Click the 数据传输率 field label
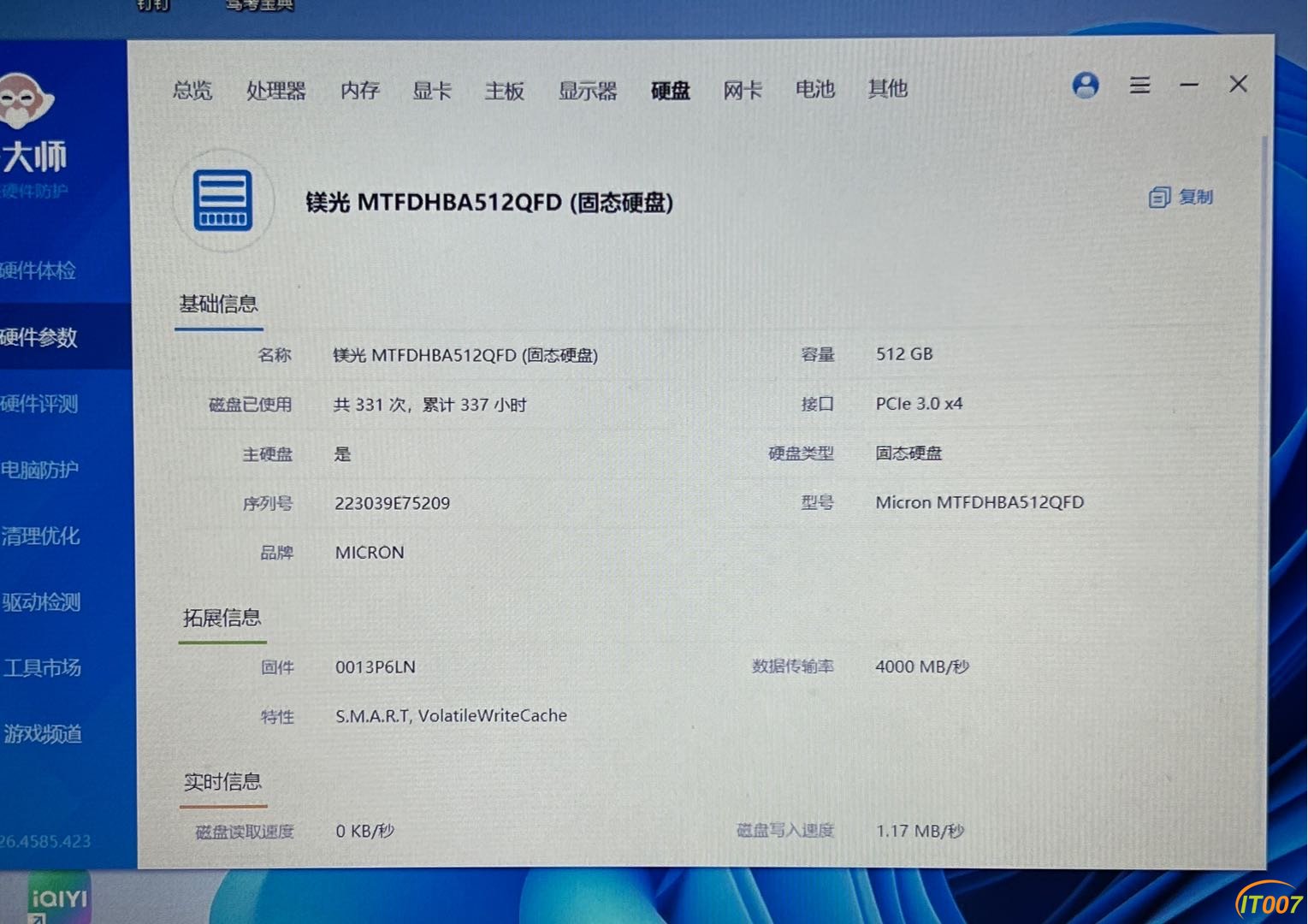 (x=793, y=666)
